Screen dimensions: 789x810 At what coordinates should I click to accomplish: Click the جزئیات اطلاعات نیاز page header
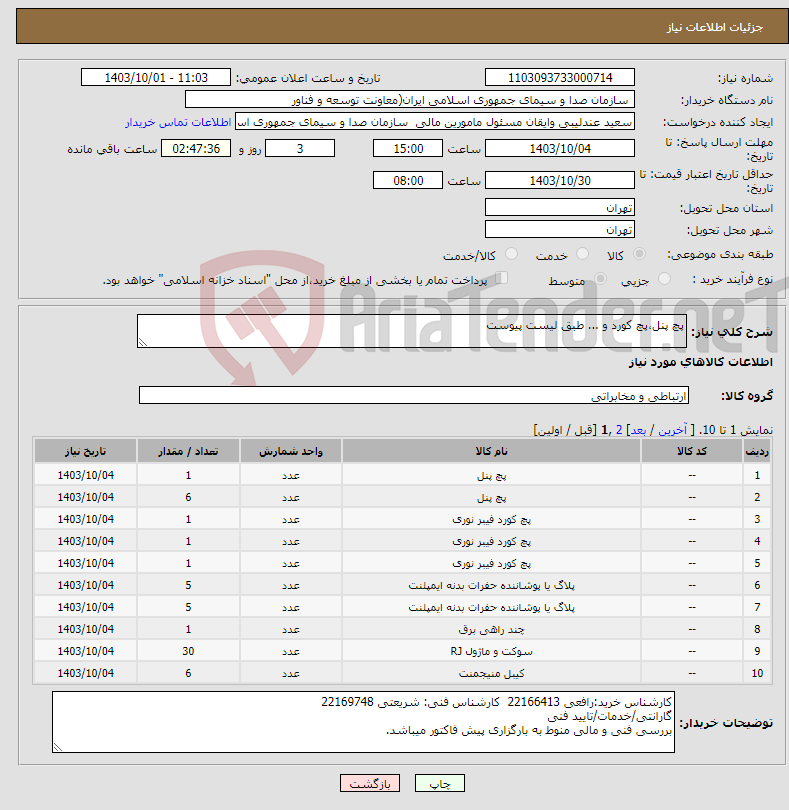click(x=715, y=27)
